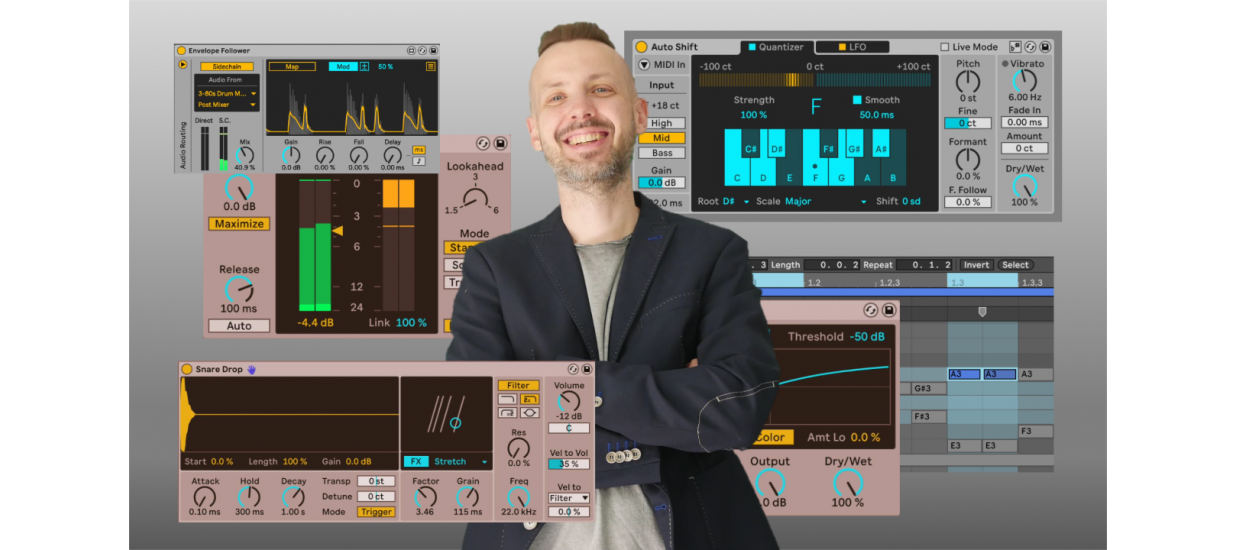
Task: Switch to the LFO tab
Action: click(x=852, y=47)
